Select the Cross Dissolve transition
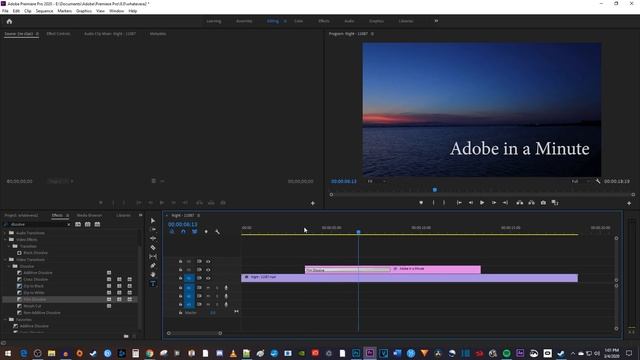 [36, 280]
